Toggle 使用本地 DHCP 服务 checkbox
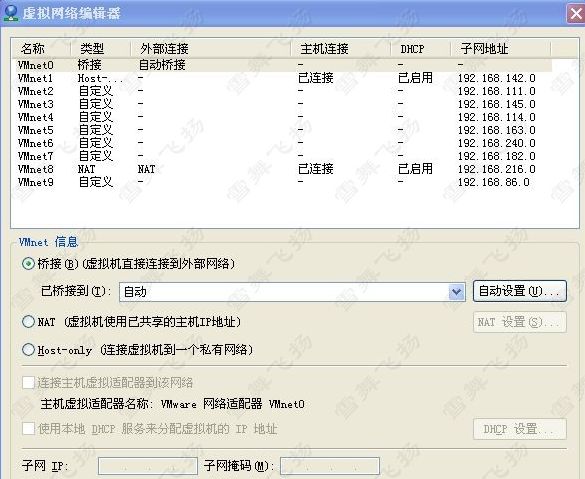Image resolution: width=585 pixels, height=479 pixels. click(28, 429)
